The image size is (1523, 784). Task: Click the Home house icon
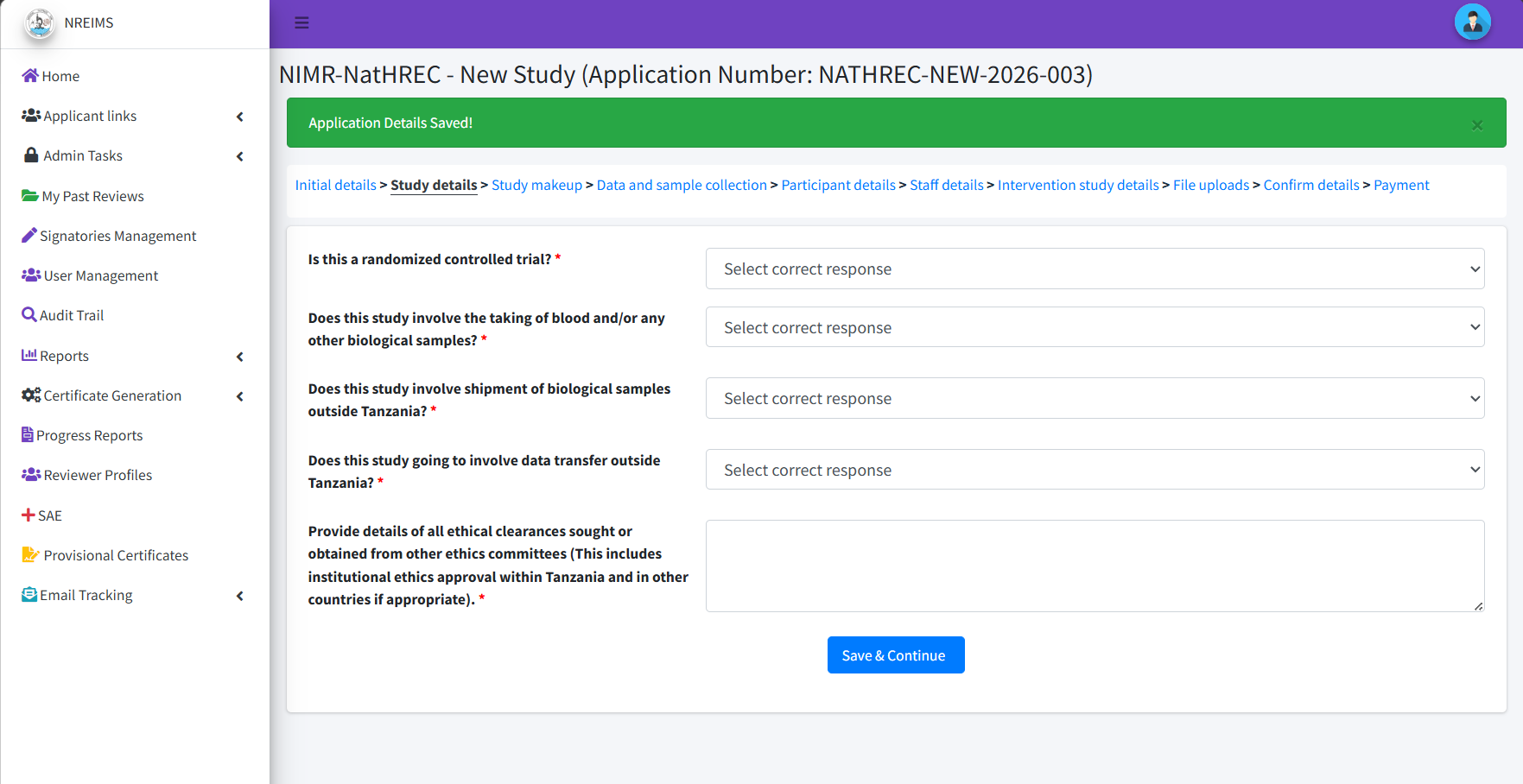[30, 75]
